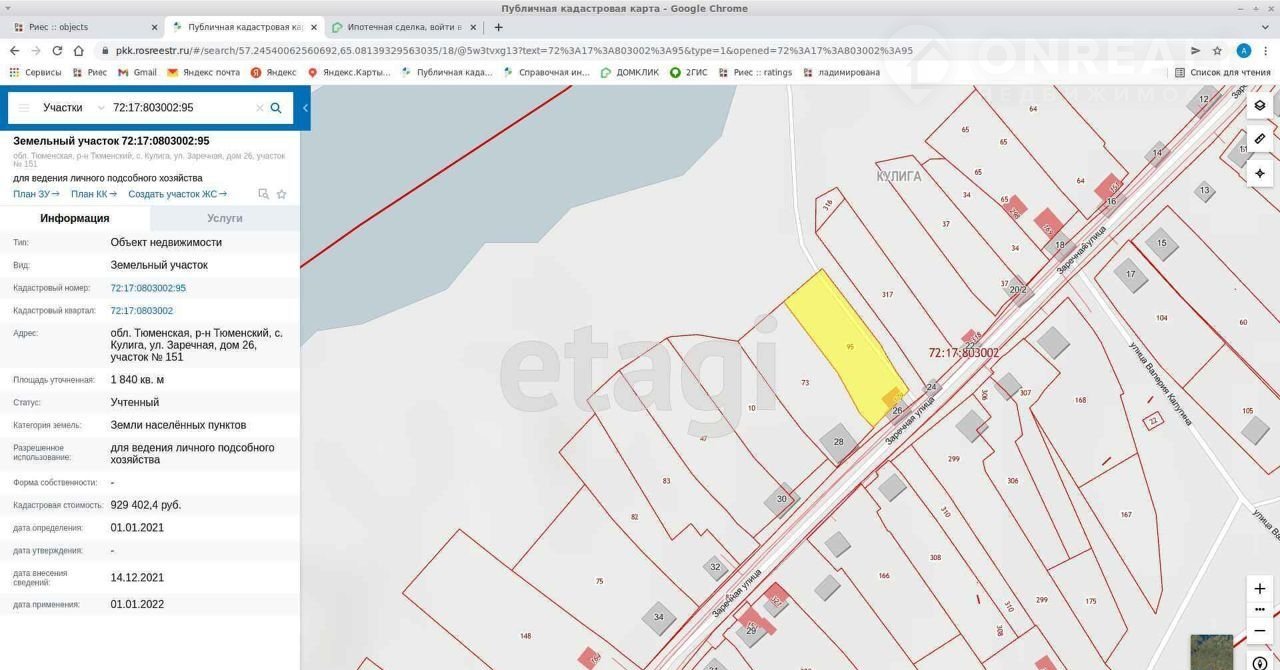This screenshot has width=1280, height=670.
Task: Click the crosshair coordinates tool
Action: pos(1259,173)
